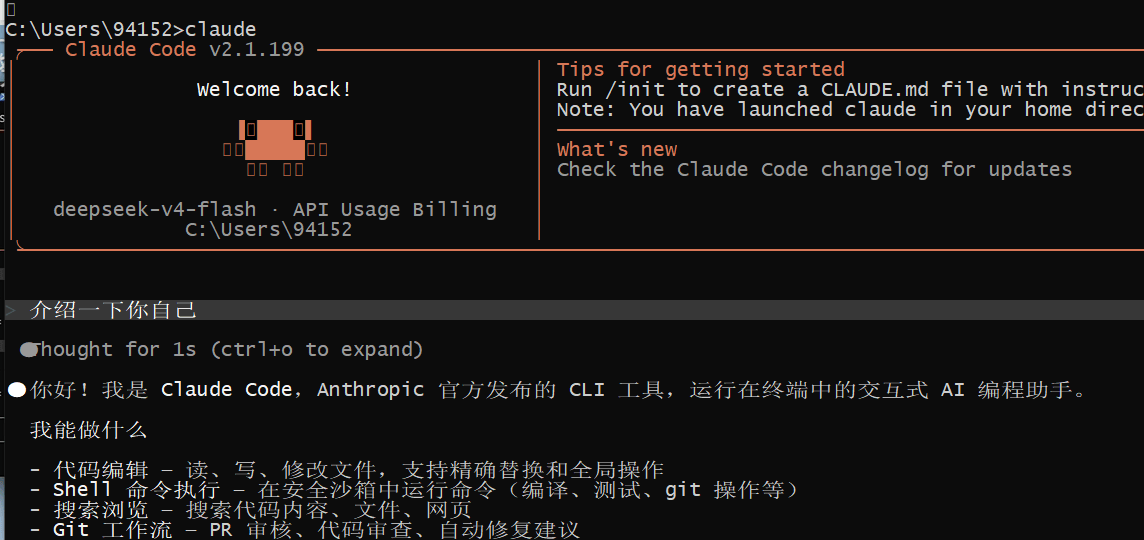The height and width of the screenshot is (540, 1144).
Task: Click the > prompt marker before 介绍一下你自己
Action: (x=10, y=310)
